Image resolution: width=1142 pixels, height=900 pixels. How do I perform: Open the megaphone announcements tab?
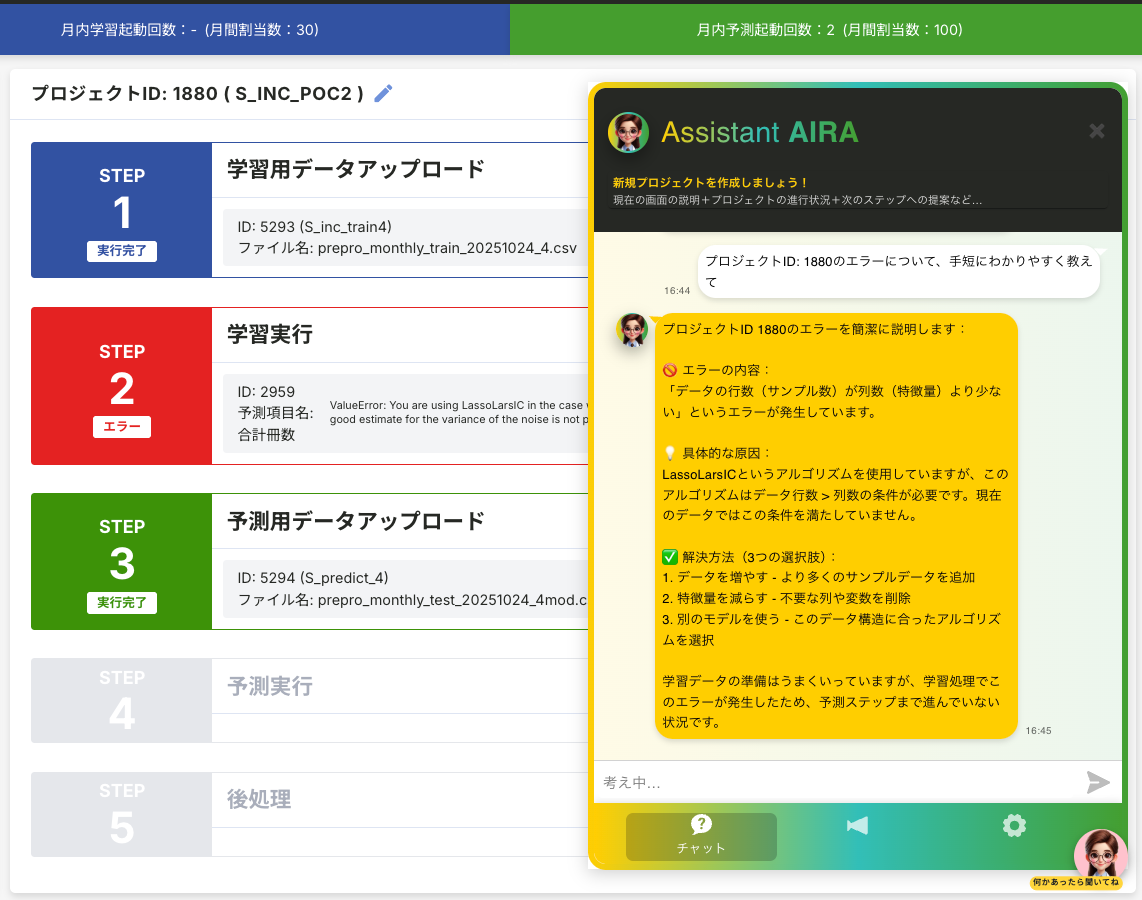857,826
